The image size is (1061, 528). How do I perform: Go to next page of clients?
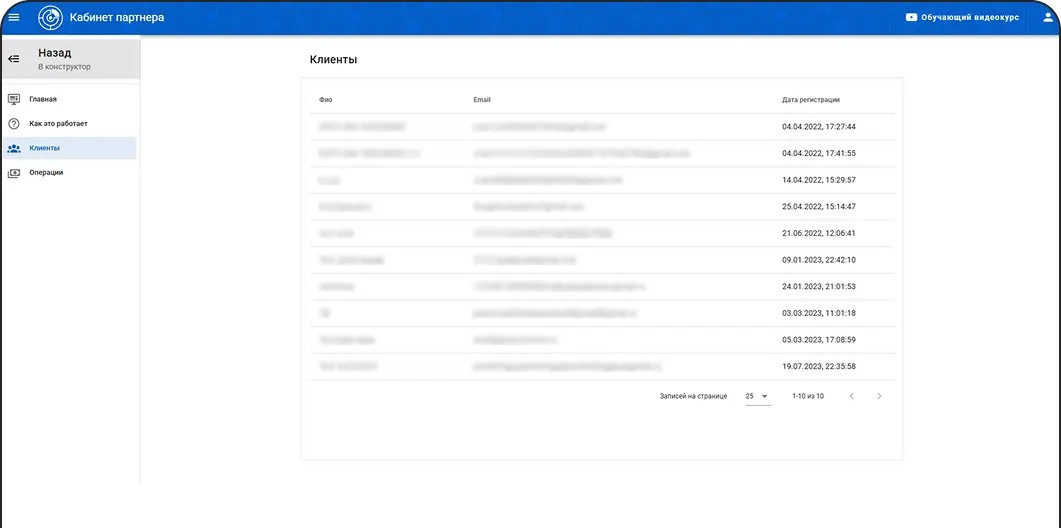(x=879, y=397)
